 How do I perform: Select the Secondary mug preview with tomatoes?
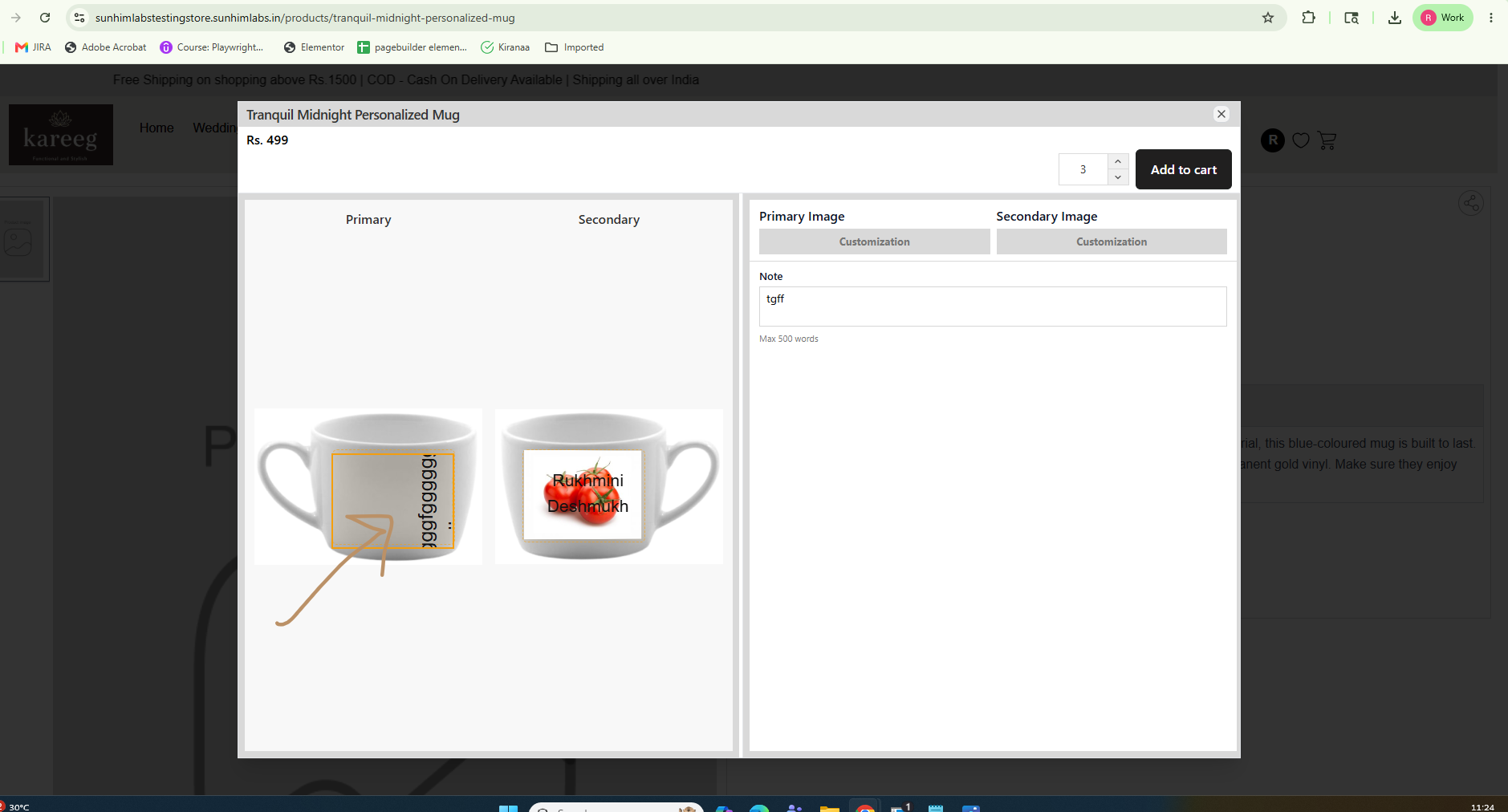609,486
